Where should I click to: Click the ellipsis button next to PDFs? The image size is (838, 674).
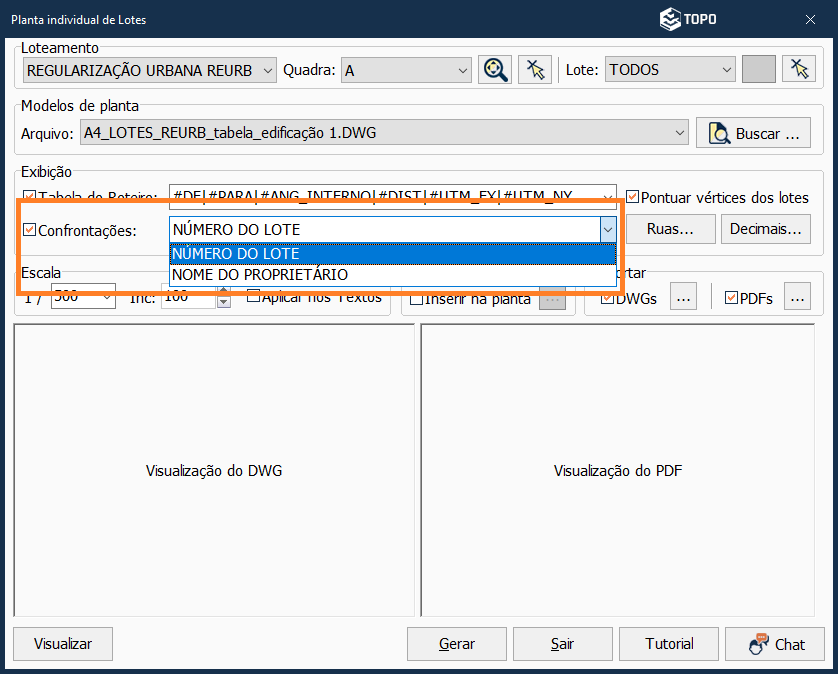point(797,297)
